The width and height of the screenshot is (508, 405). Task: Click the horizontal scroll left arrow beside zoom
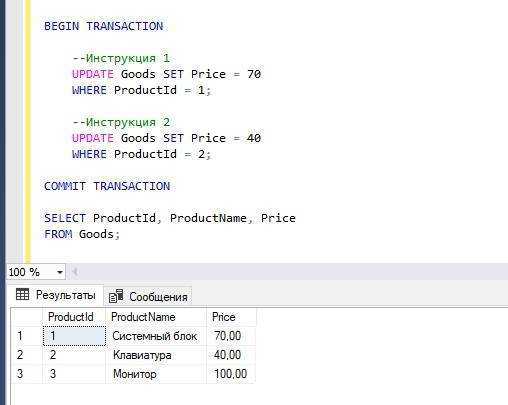(x=75, y=272)
